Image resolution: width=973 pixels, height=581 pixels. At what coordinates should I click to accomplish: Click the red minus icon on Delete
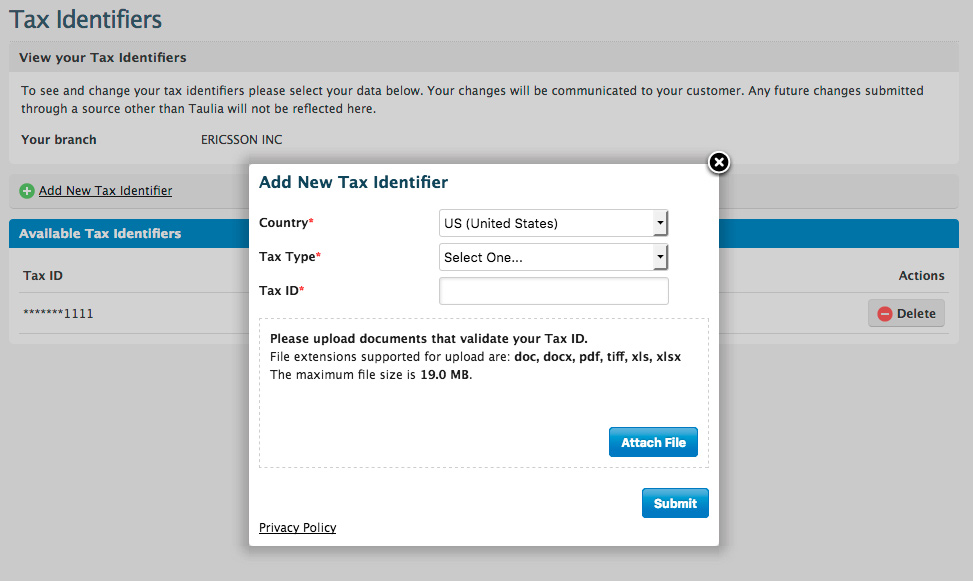pos(884,314)
